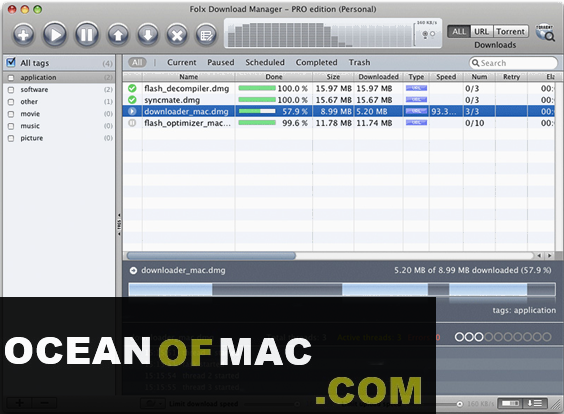Click the 160 KB/s speed limit slider knob
Image resolution: width=564 pixels, height=414 pixels.
coord(459,404)
